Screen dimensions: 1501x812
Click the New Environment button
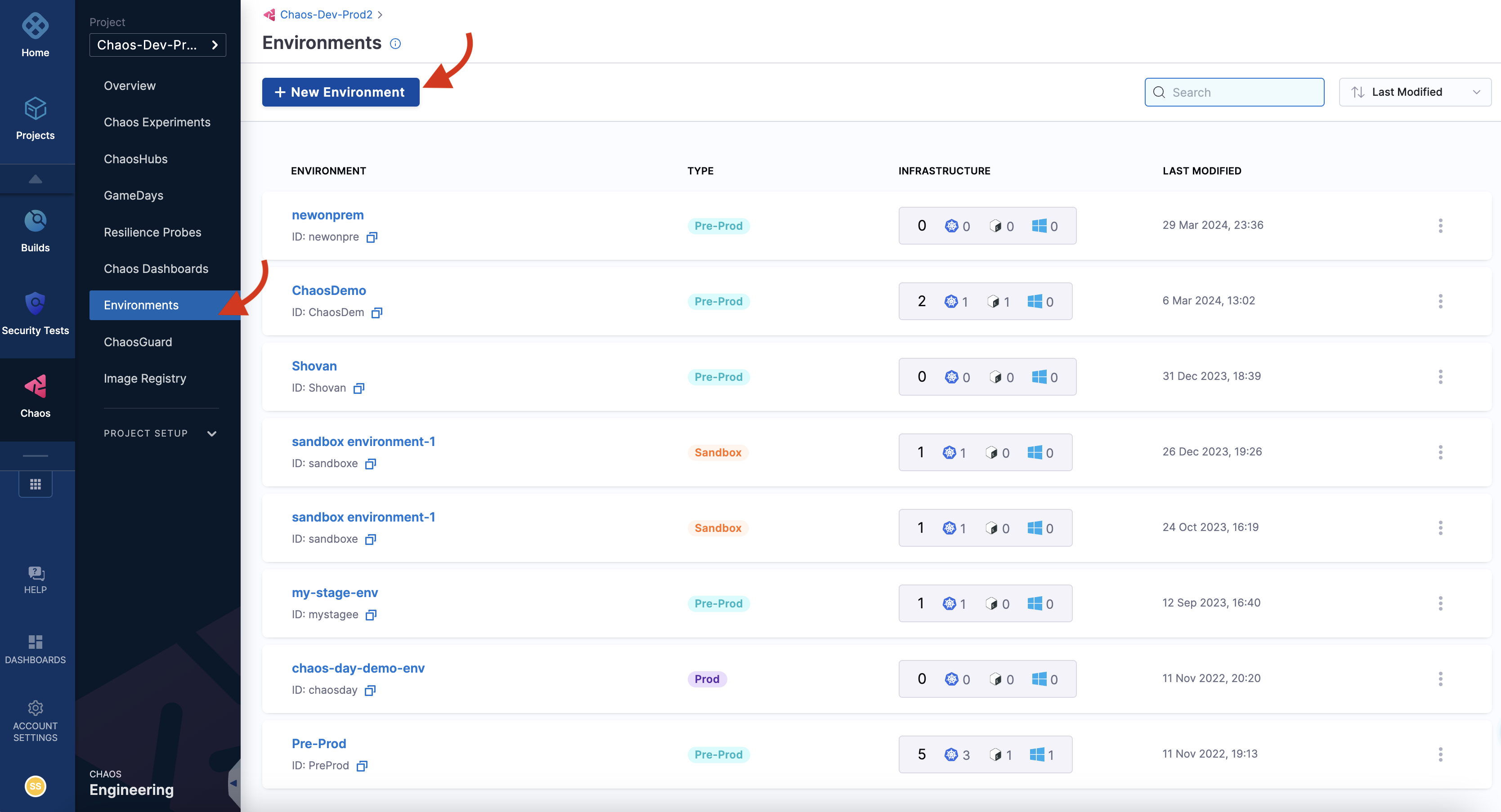pos(341,92)
